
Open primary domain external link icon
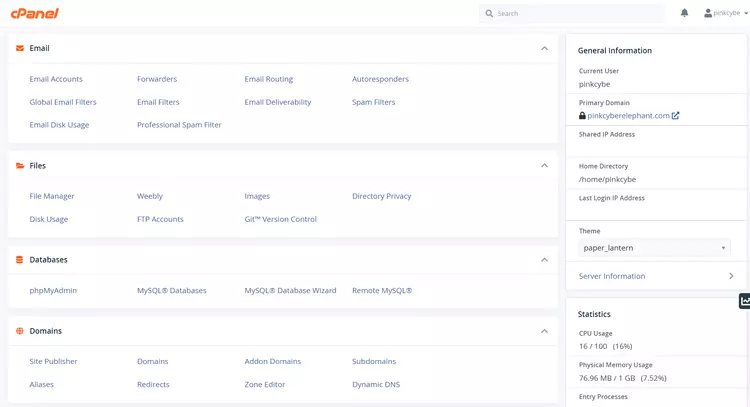click(675, 115)
